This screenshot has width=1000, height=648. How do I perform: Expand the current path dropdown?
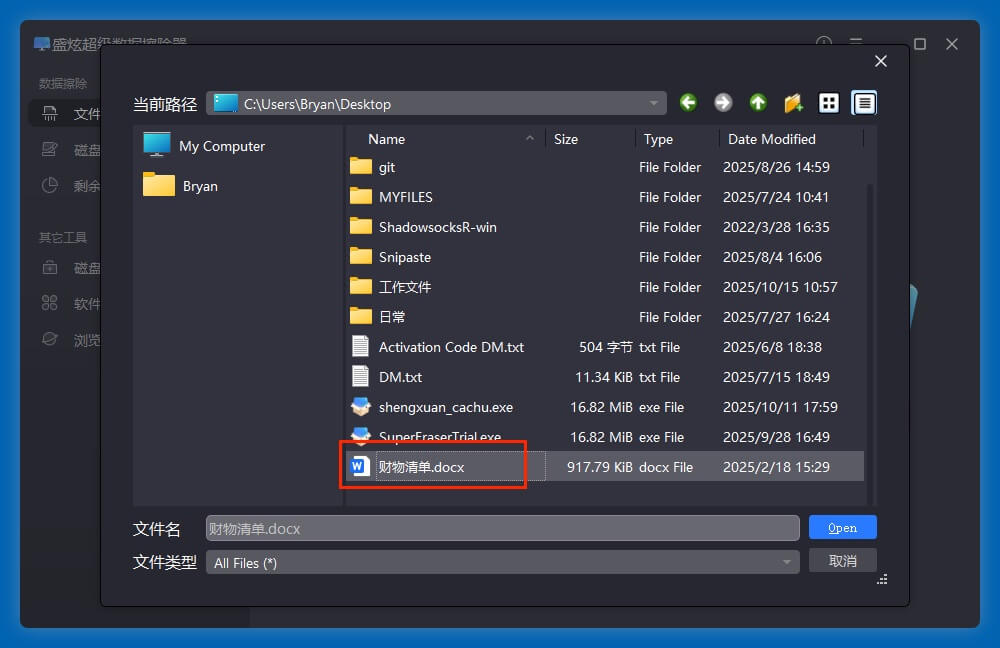[654, 103]
